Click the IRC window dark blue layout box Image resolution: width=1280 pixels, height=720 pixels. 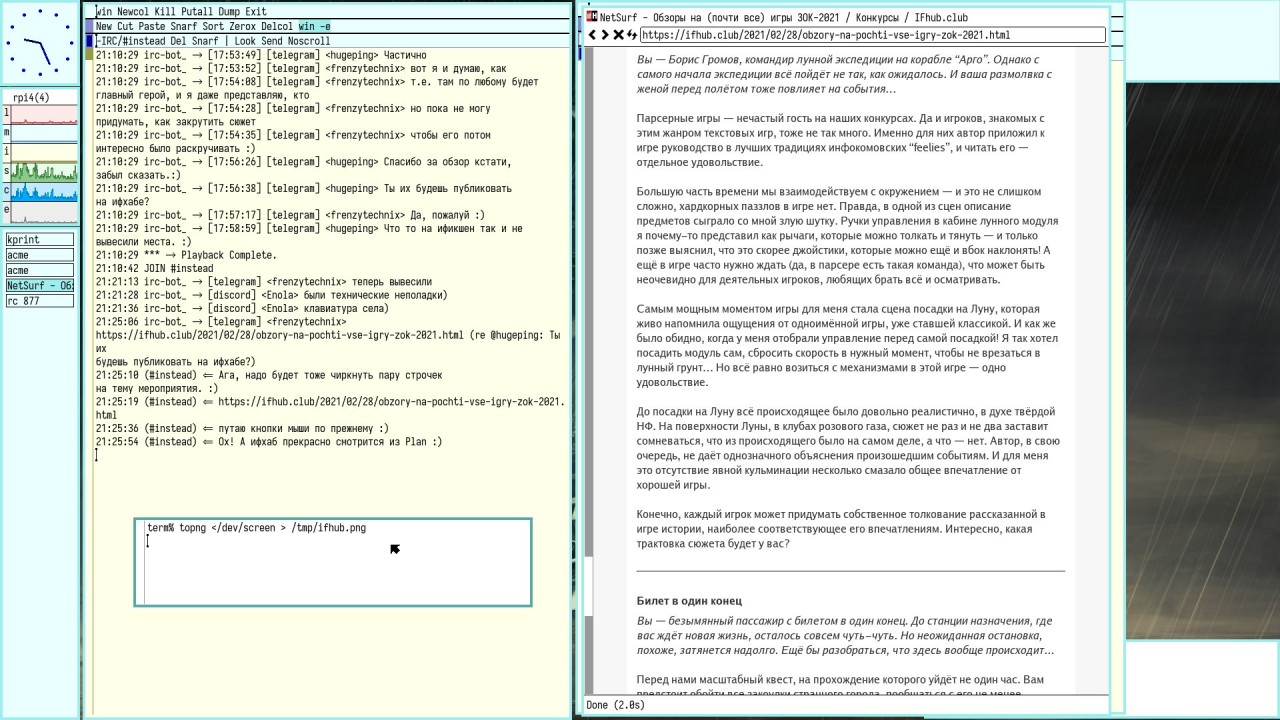pos(89,41)
